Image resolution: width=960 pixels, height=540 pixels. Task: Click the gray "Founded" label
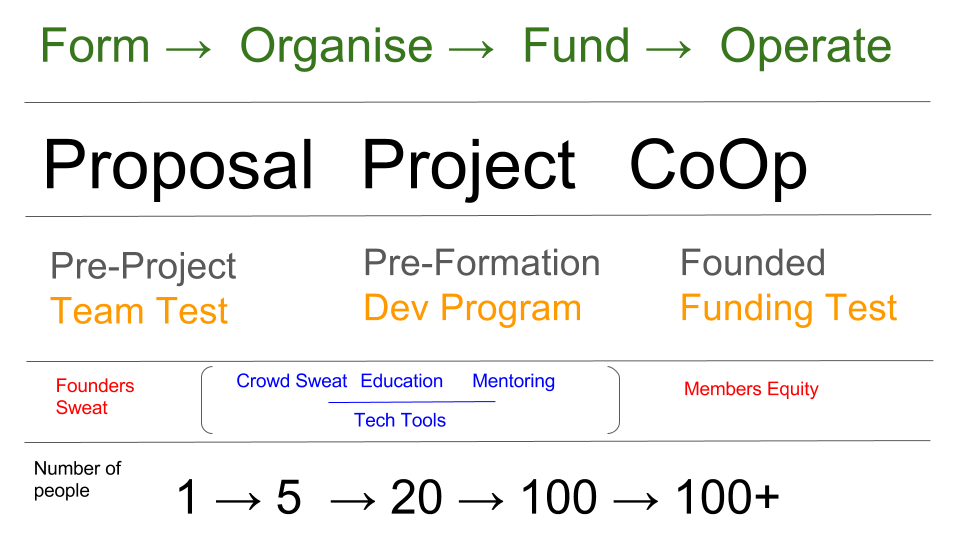point(752,263)
